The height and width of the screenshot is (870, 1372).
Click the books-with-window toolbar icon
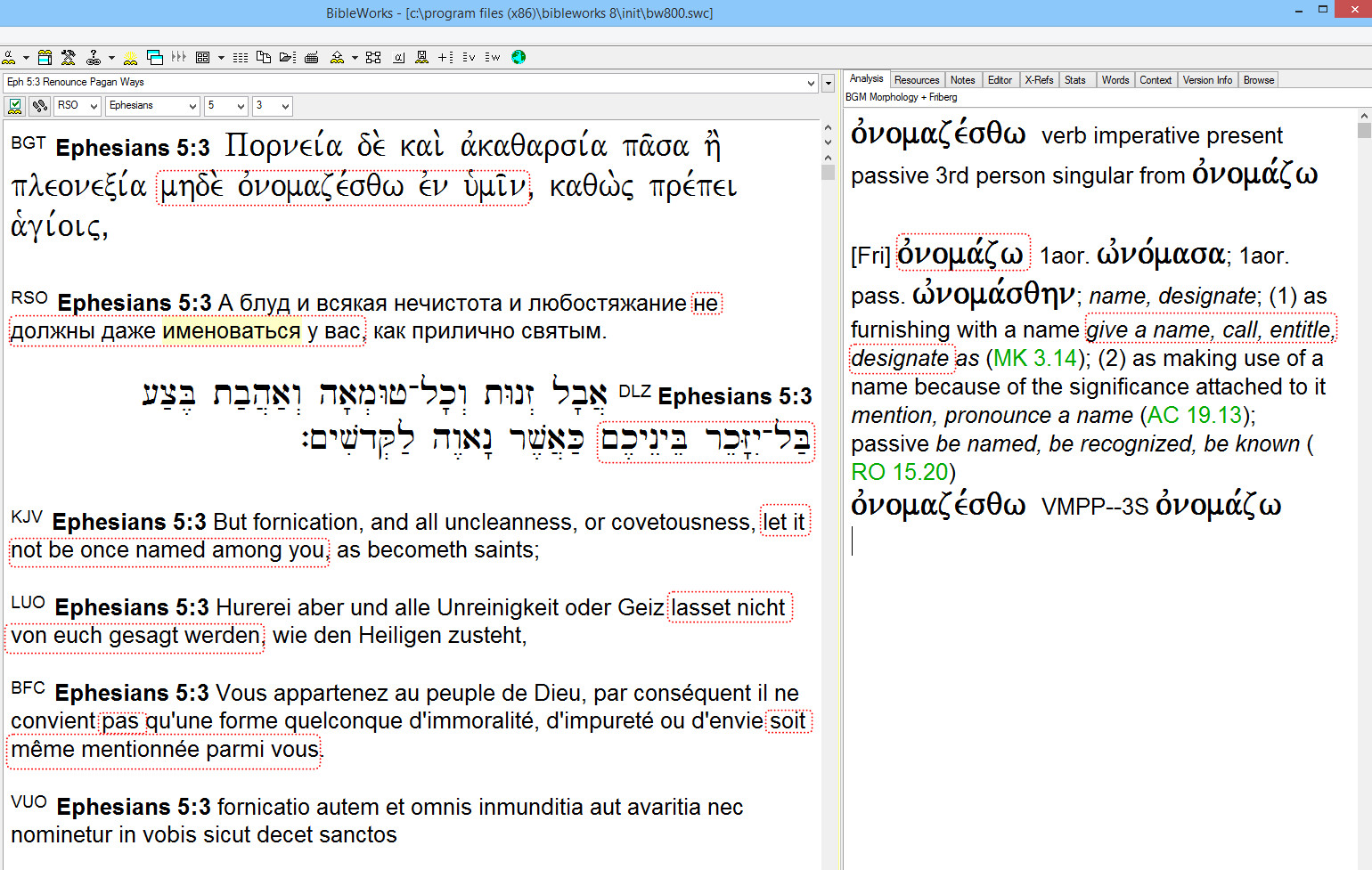pyautogui.click(x=45, y=57)
